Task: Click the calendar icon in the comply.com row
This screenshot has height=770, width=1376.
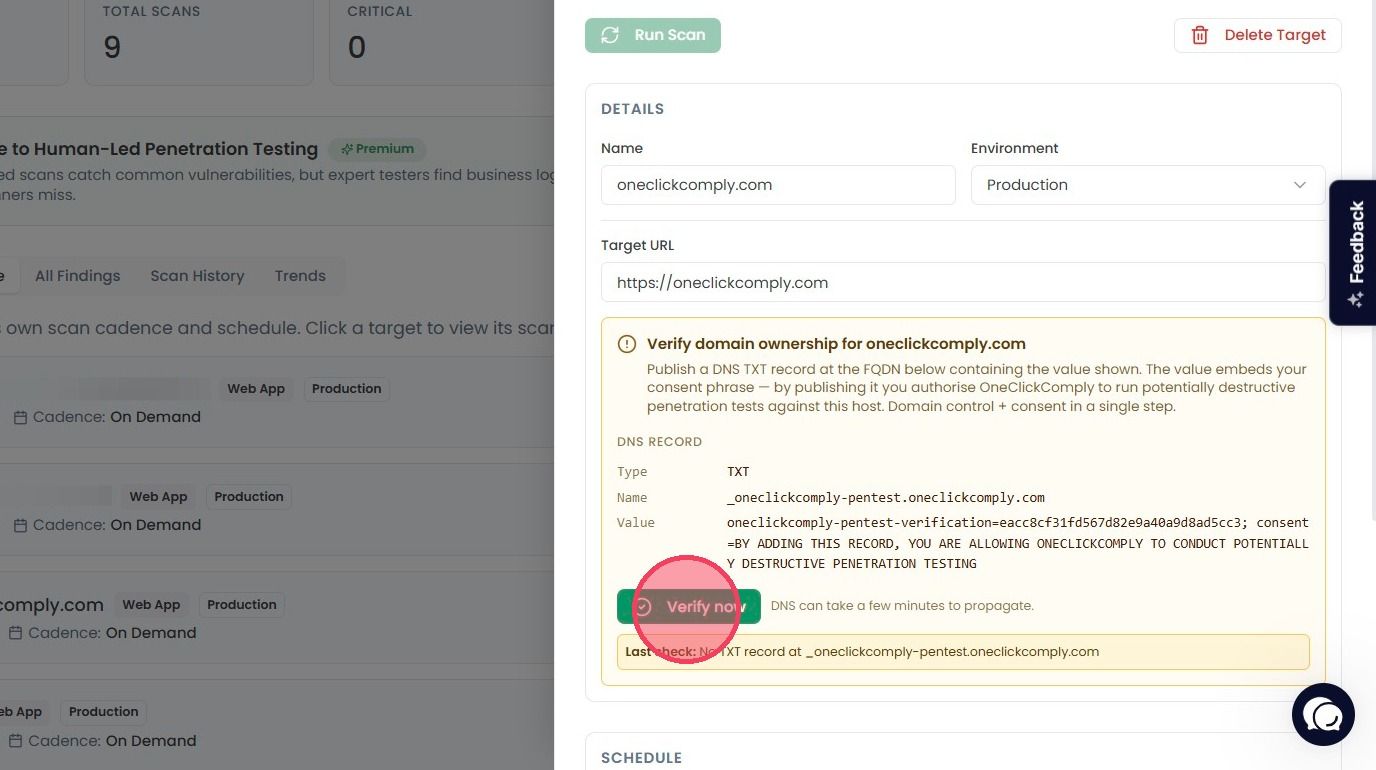Action: coord(15,633)
